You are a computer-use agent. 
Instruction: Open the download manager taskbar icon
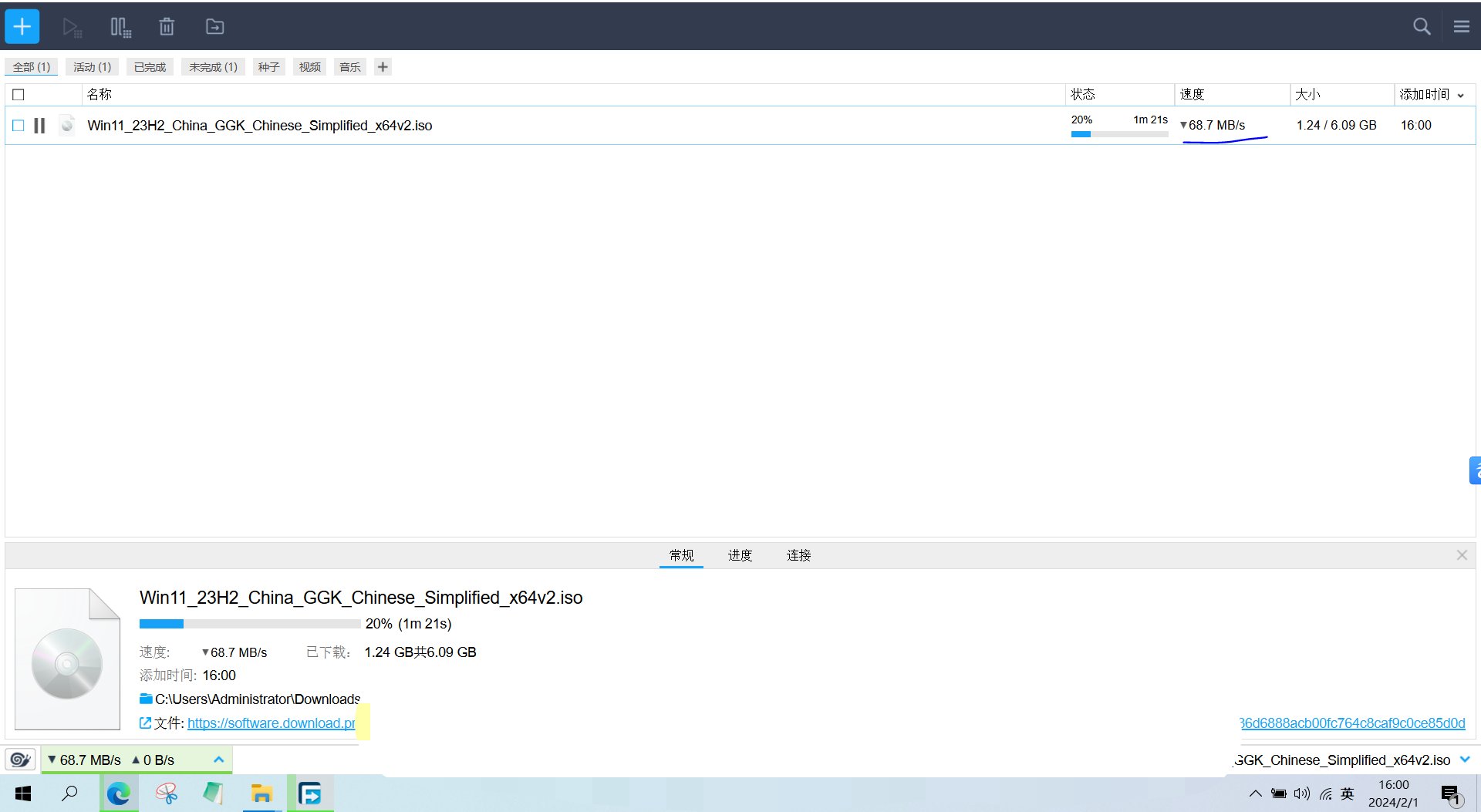[310, 793]
